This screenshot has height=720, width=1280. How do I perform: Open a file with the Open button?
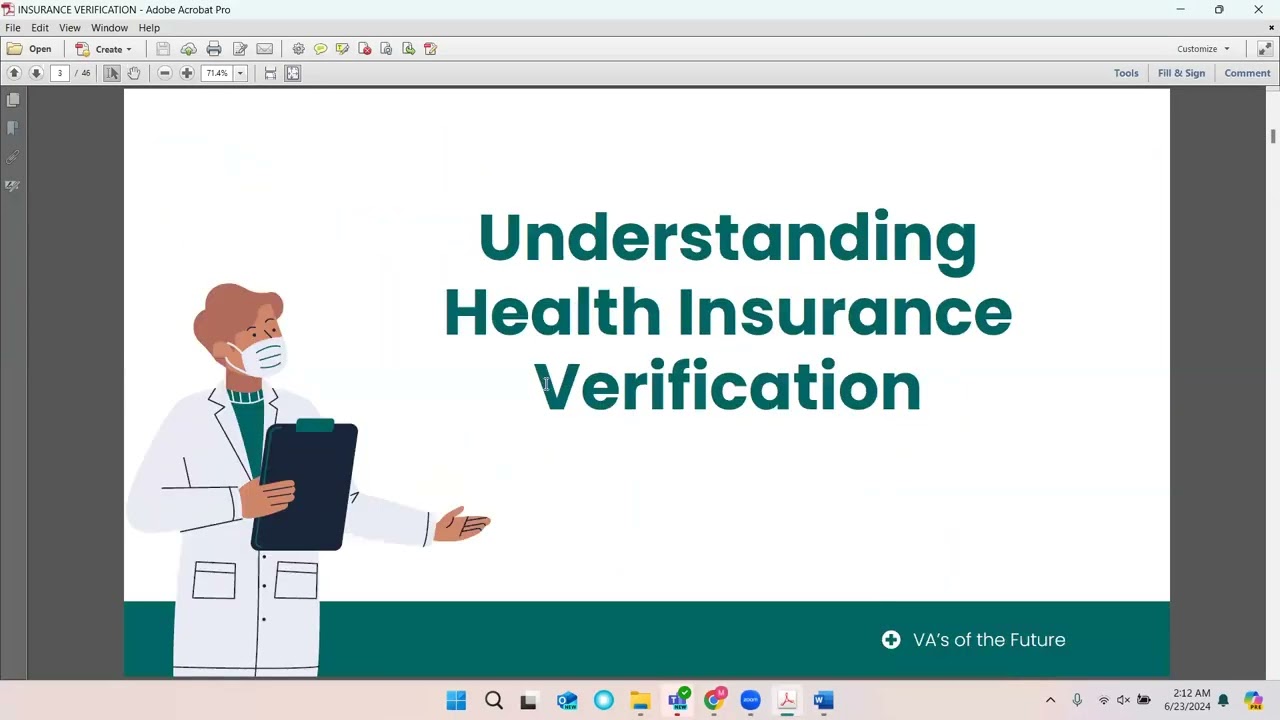coord(29,49)
